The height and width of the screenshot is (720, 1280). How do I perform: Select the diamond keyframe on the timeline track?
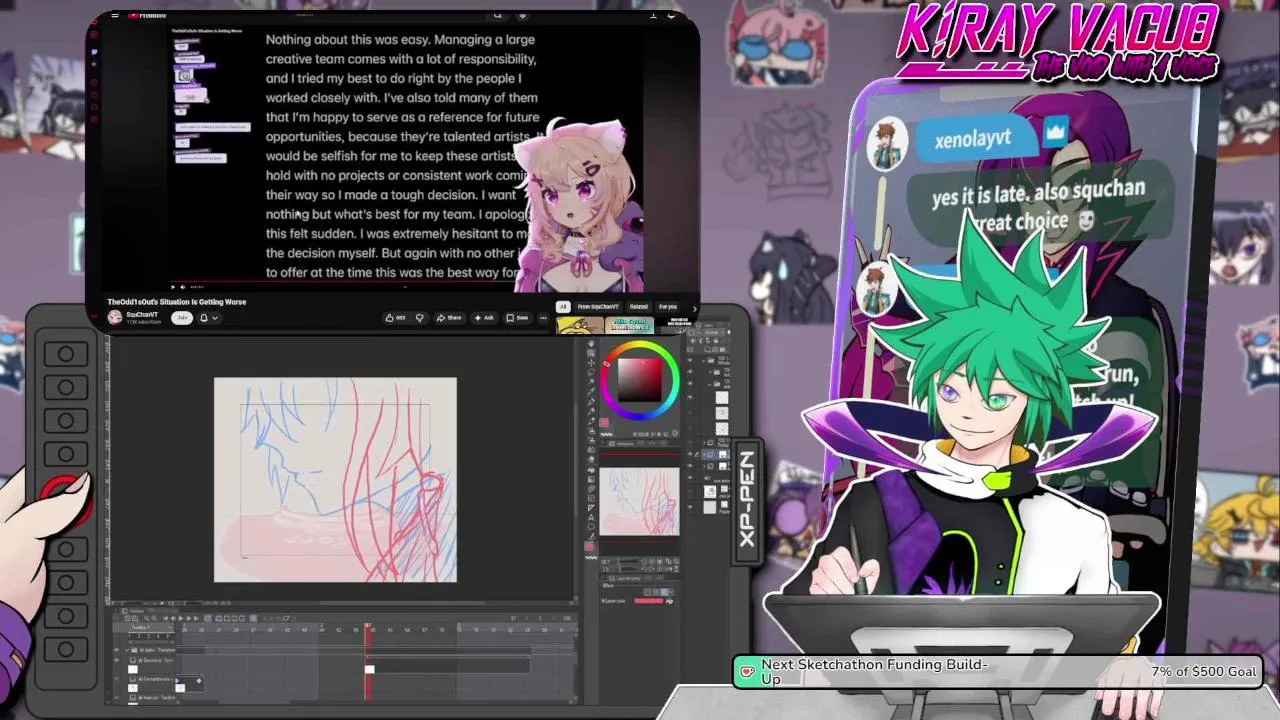199,680
